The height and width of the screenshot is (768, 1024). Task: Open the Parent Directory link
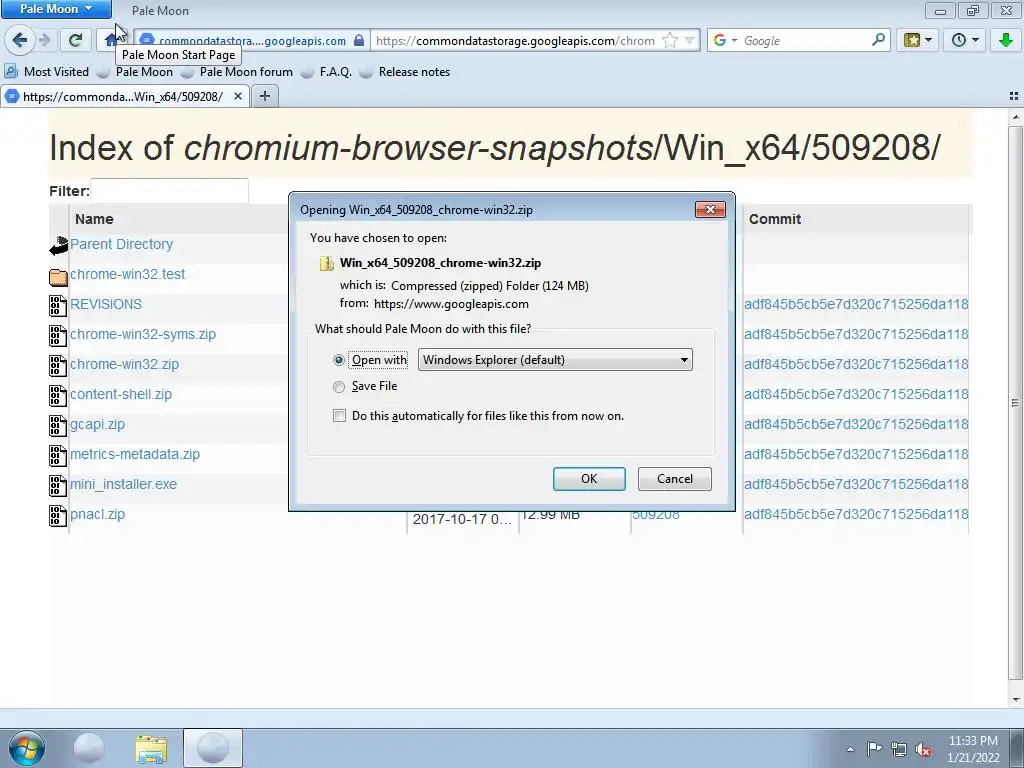coord(121,244)
